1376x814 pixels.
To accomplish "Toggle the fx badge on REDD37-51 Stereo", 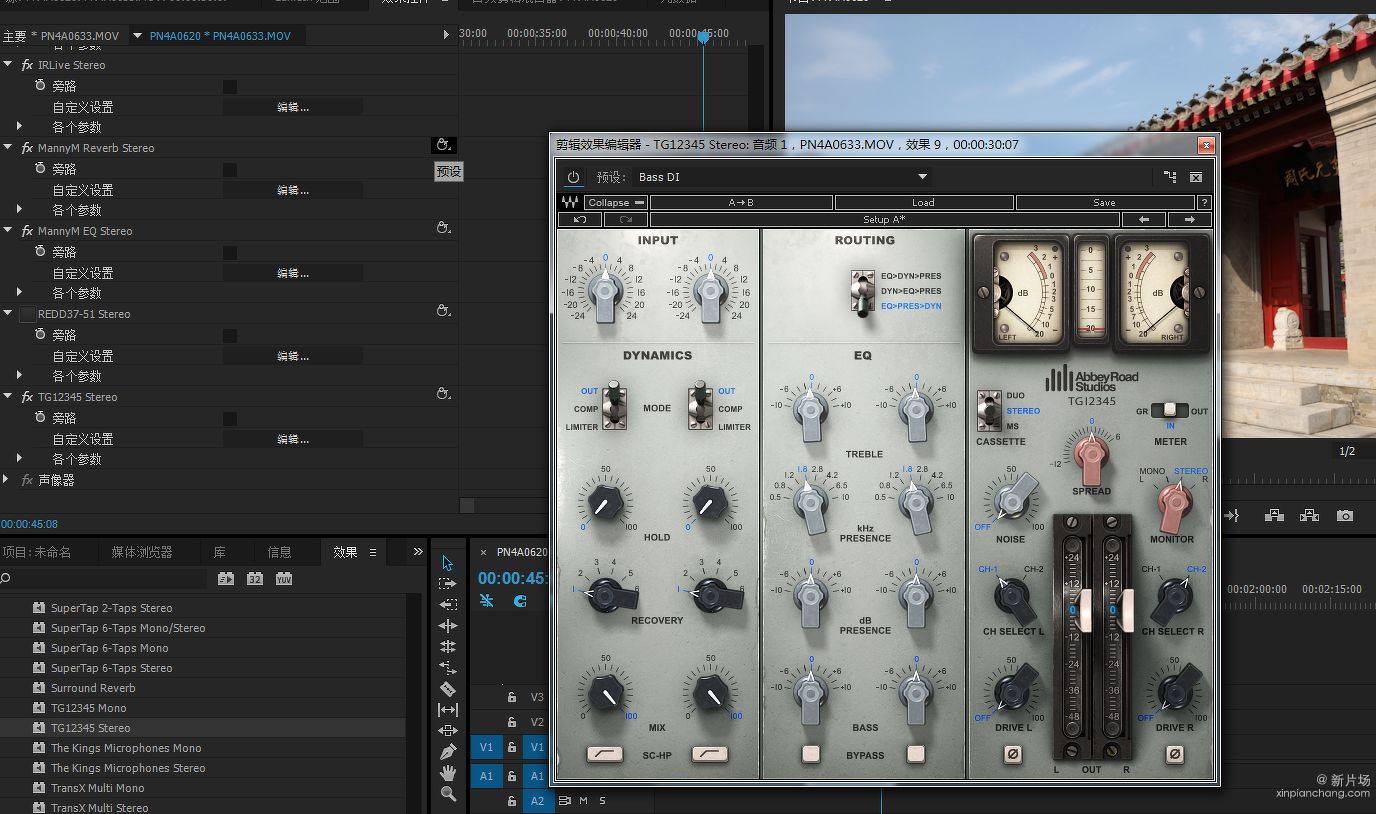I will [27, 314].
